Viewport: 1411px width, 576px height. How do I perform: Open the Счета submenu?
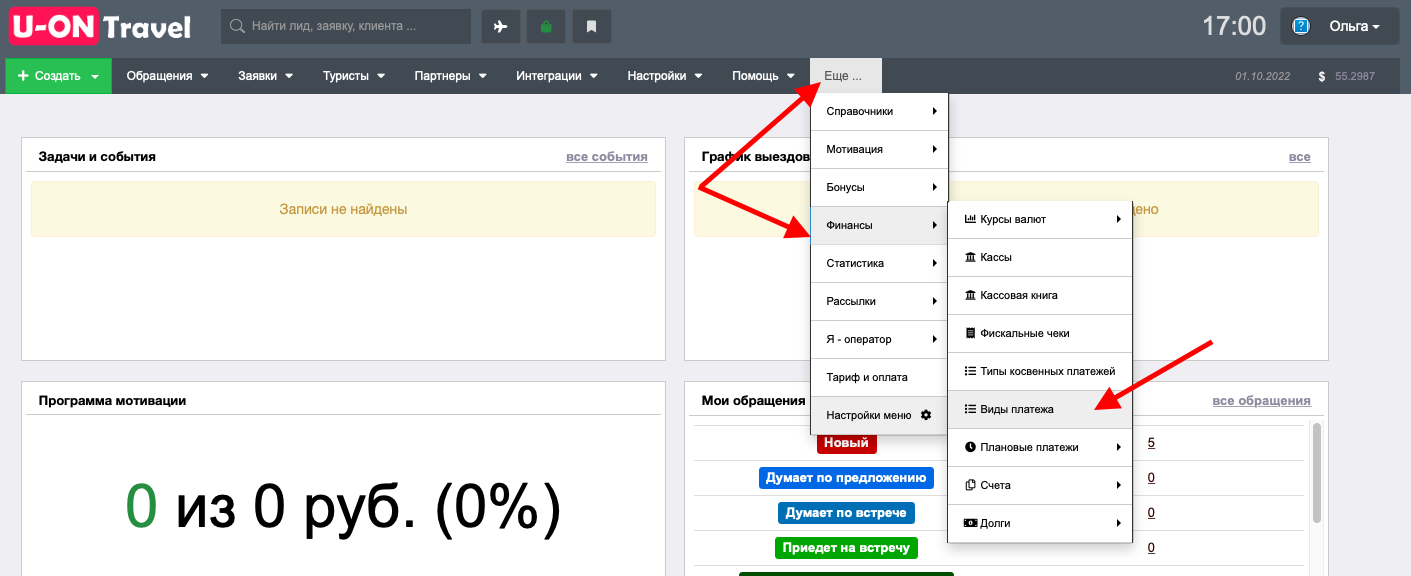pos(1040,485)
